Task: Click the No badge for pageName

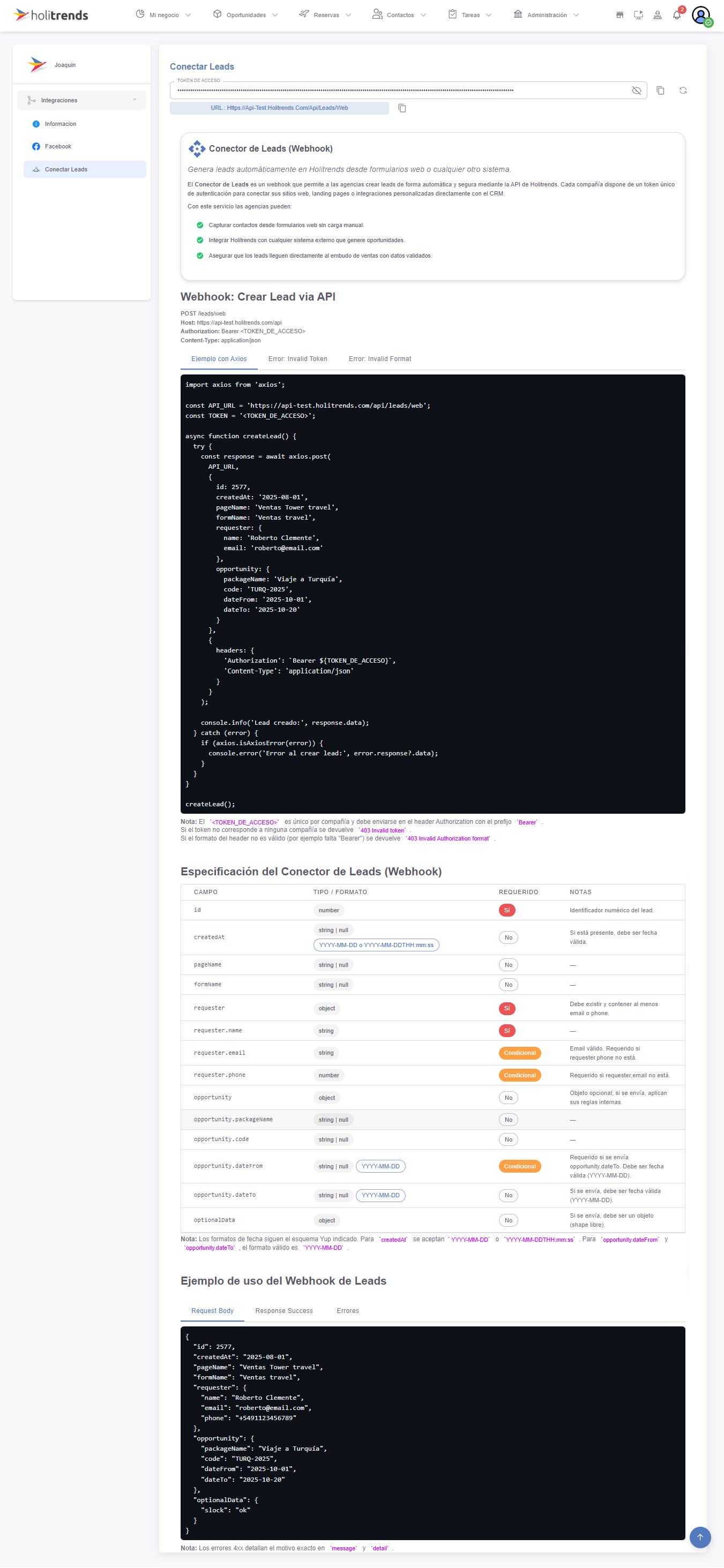Action: pyautogui.click(x=509, y=965)
